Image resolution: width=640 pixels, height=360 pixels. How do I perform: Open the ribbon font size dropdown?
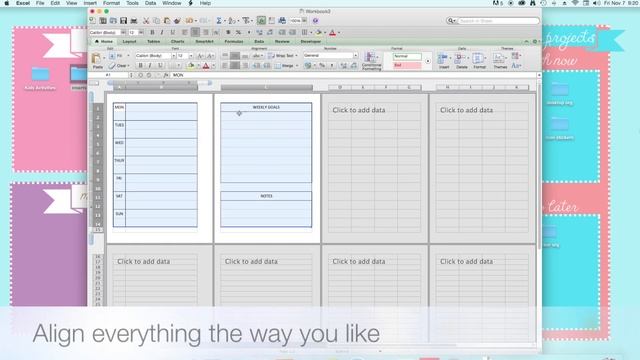[191, 56]
